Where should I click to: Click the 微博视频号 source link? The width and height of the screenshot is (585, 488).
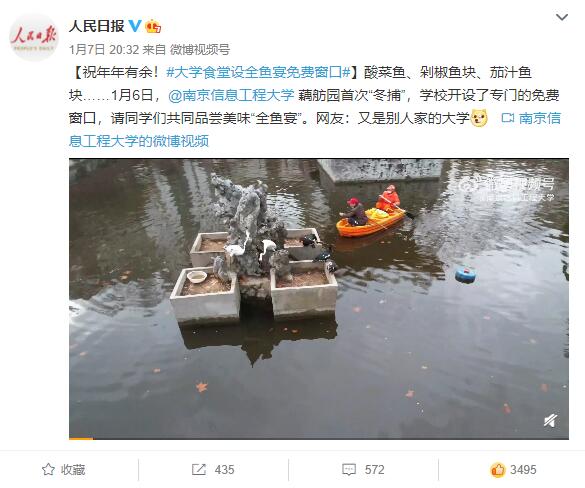200,49
